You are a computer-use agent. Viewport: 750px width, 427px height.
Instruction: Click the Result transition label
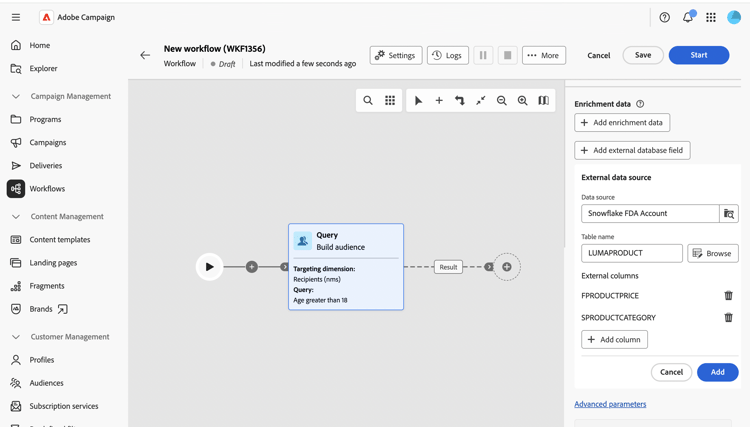pos(448,267)
